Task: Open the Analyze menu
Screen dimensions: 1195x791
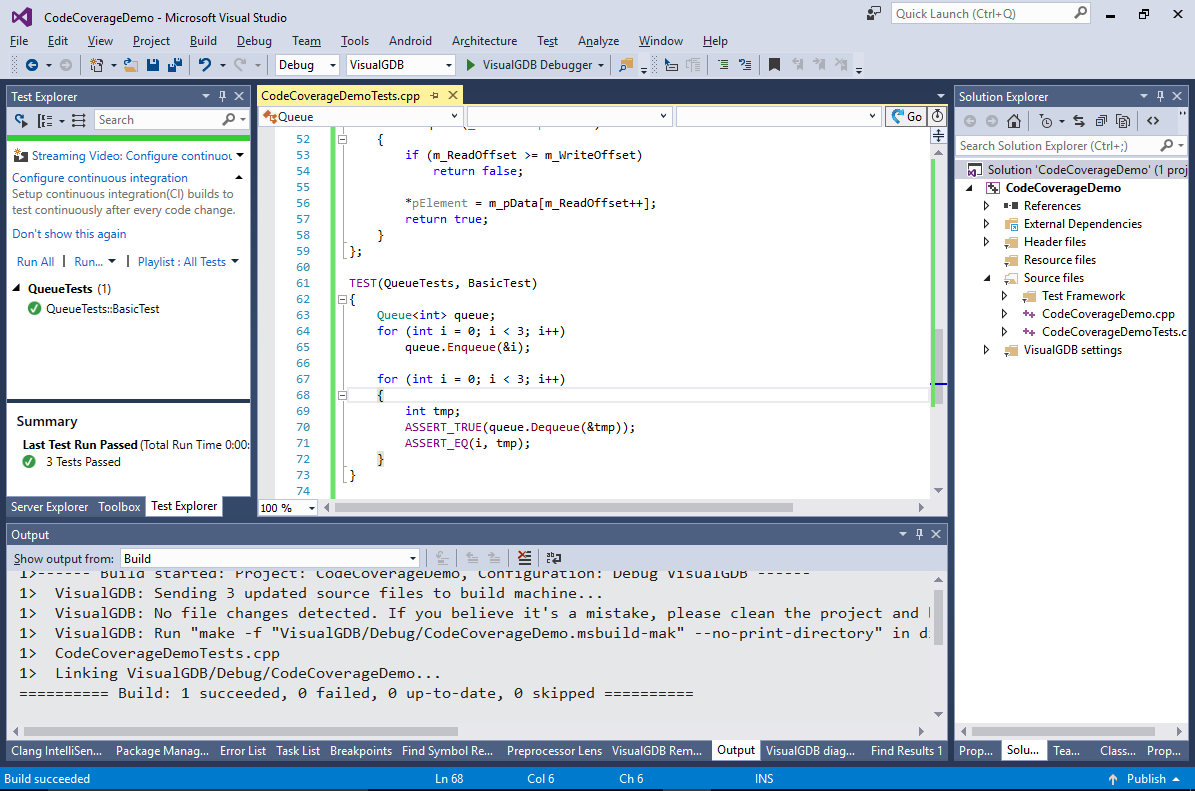Action: pos(598,40)
